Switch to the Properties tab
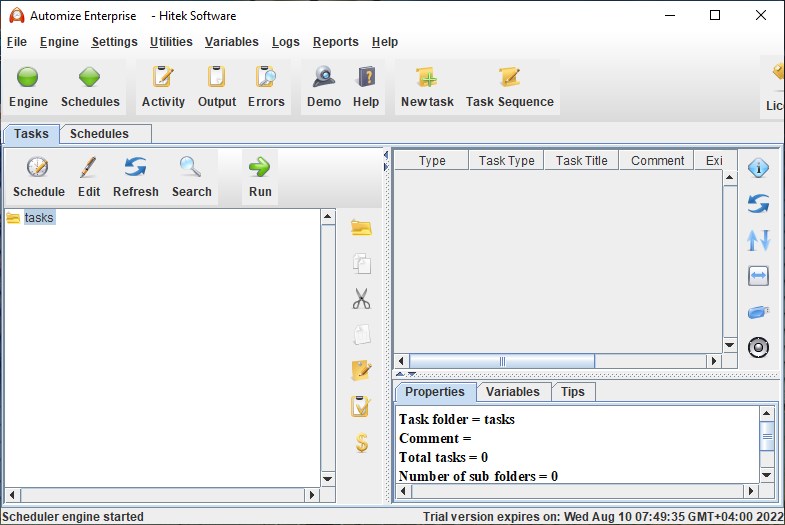Image resolution: width=785 pixels, height=525 pixels. (435, 392)
